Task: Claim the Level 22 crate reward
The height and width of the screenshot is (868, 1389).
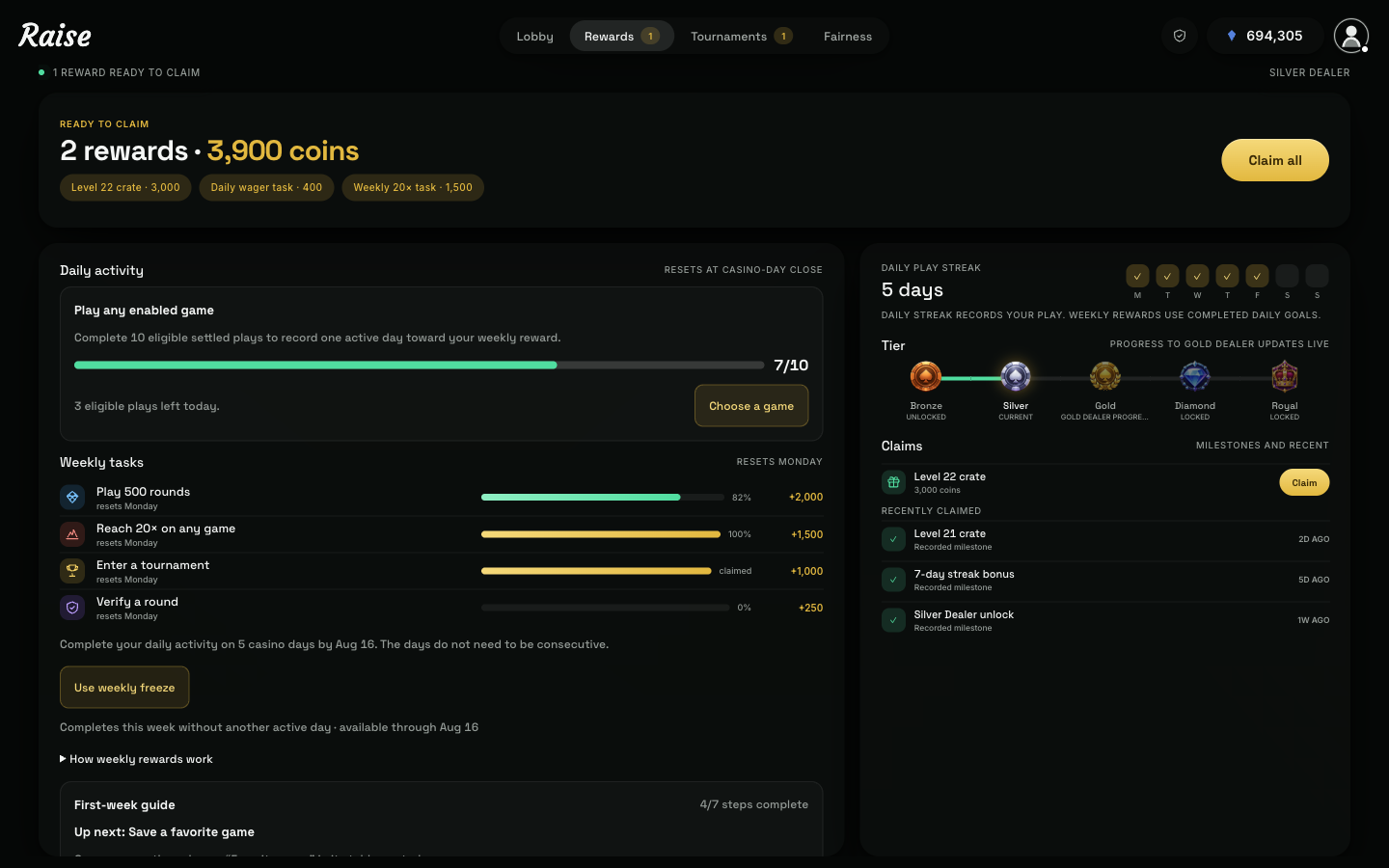Action: 1304,482
